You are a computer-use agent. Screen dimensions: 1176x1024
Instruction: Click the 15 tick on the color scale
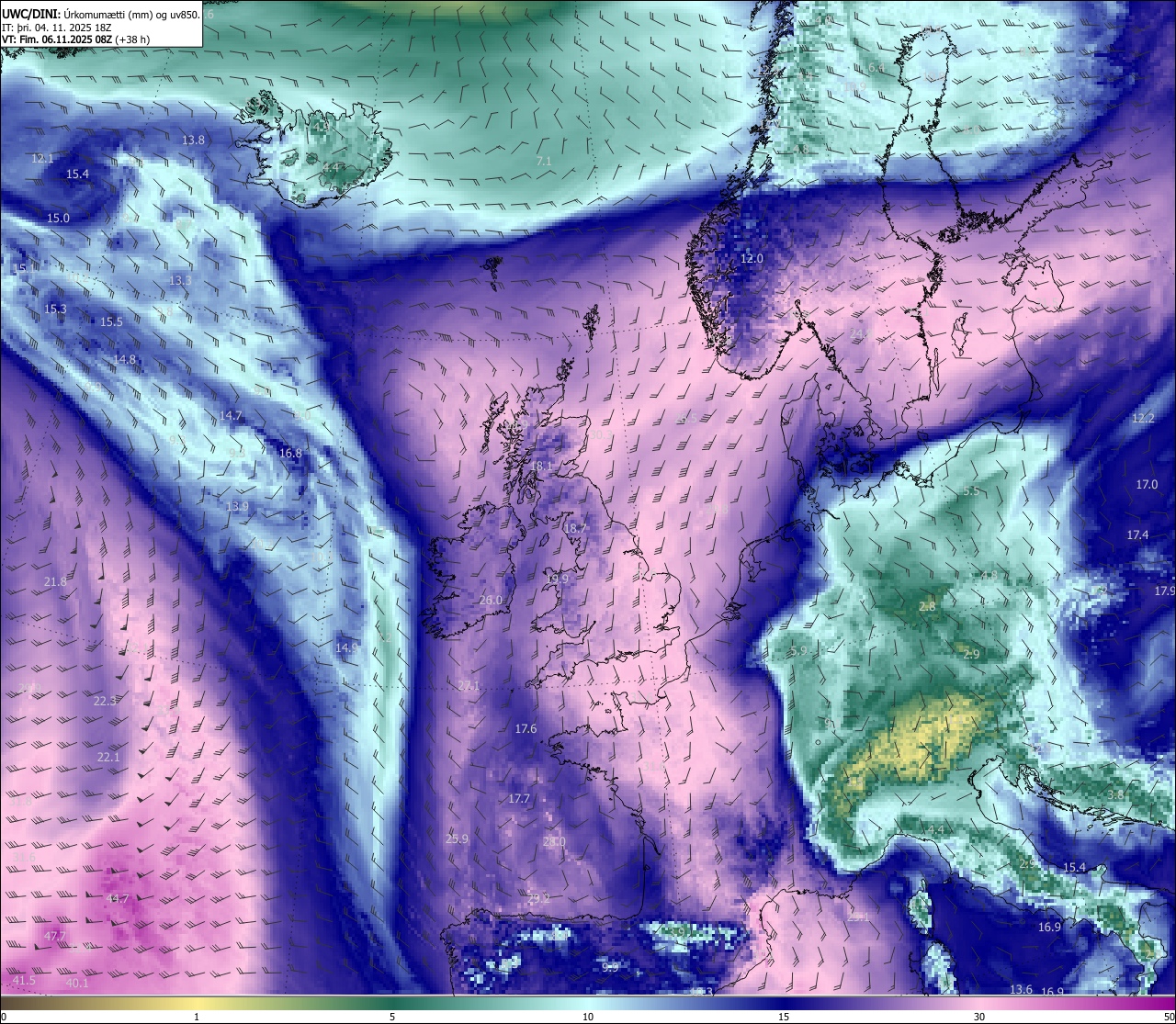[784, 1017]
